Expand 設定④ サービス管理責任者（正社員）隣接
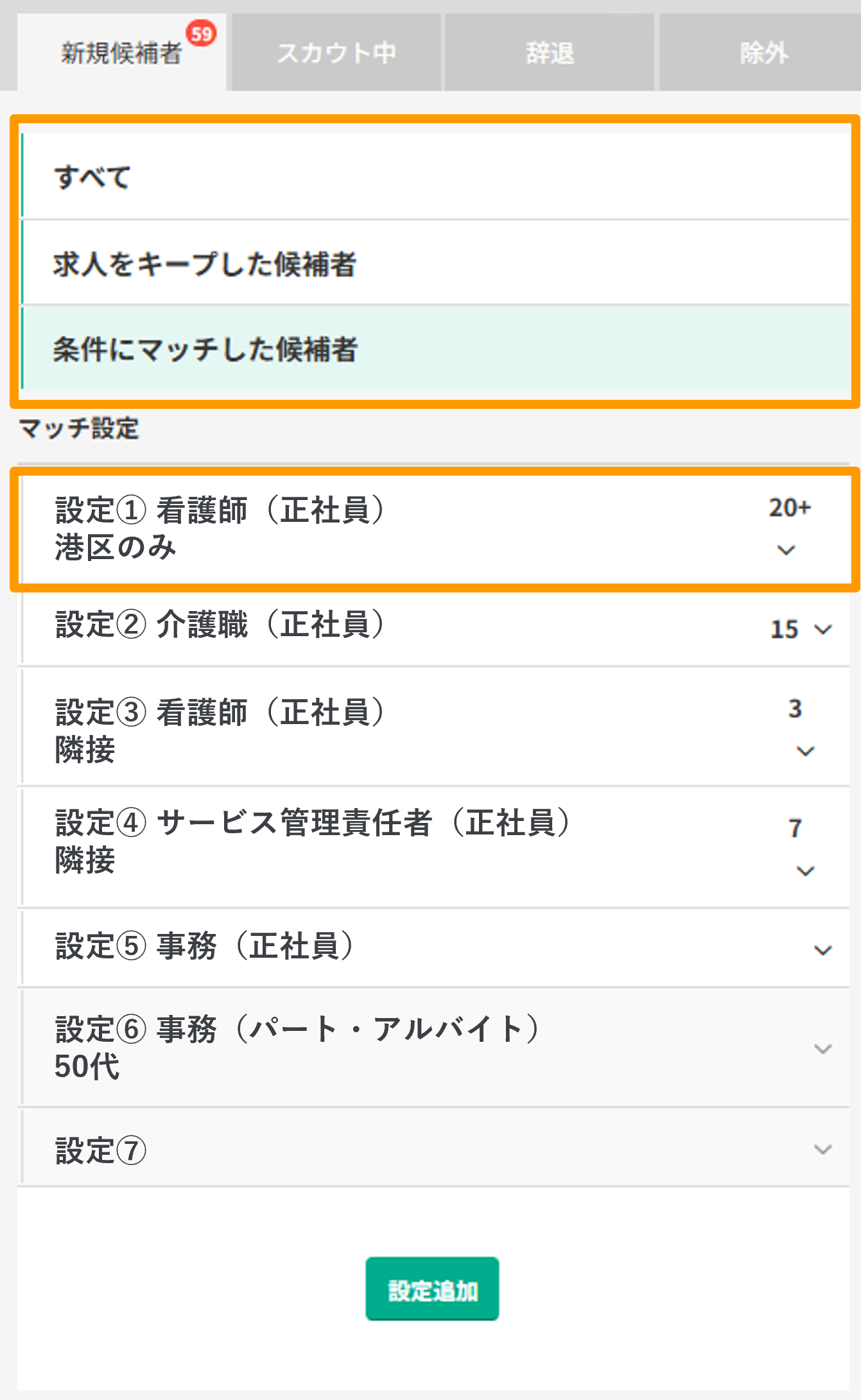Image resolution: width=861 pixels, height=1400 pixels. point(806,870)
